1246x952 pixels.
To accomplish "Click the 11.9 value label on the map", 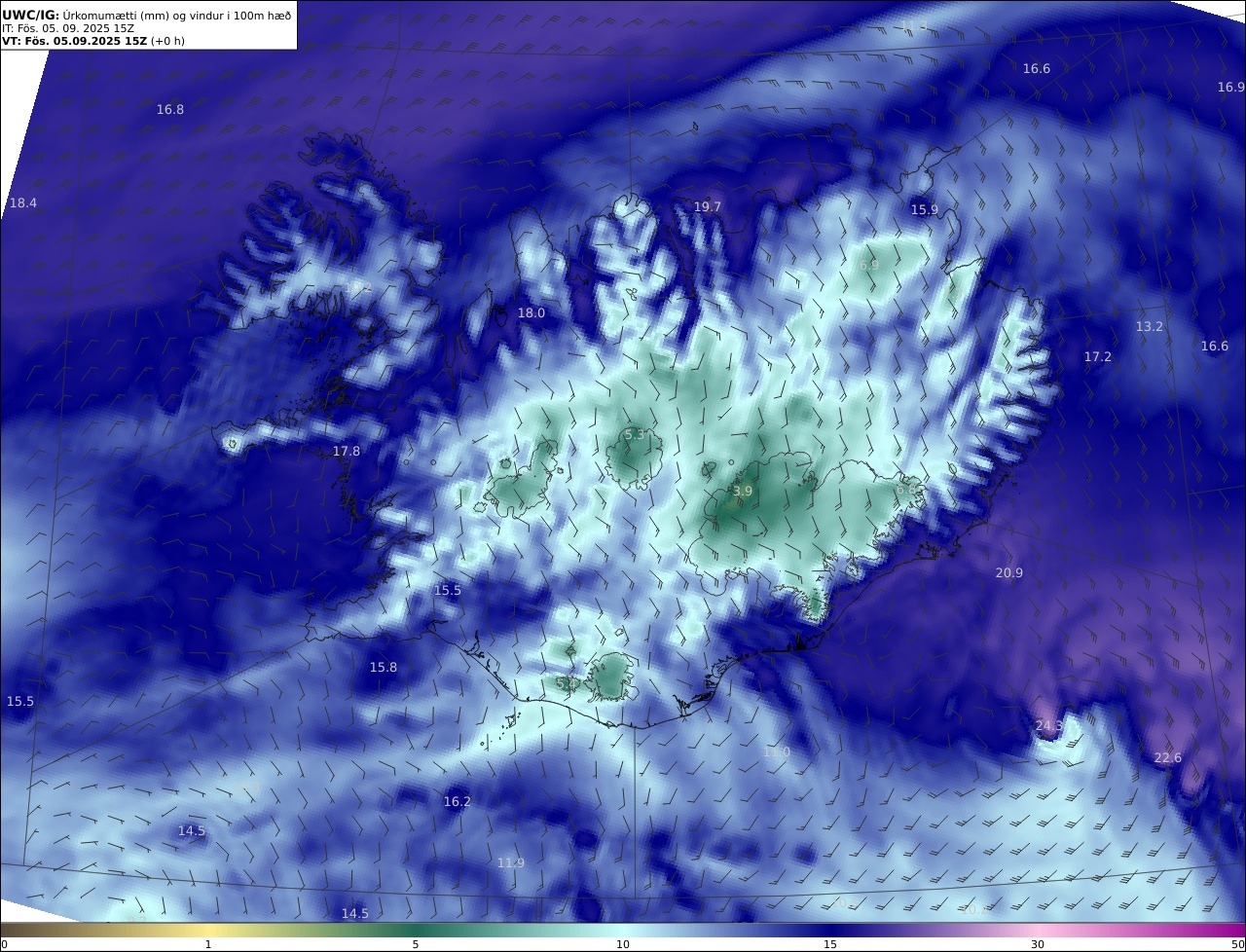I will pyautogui.click(x=511, y=863).
